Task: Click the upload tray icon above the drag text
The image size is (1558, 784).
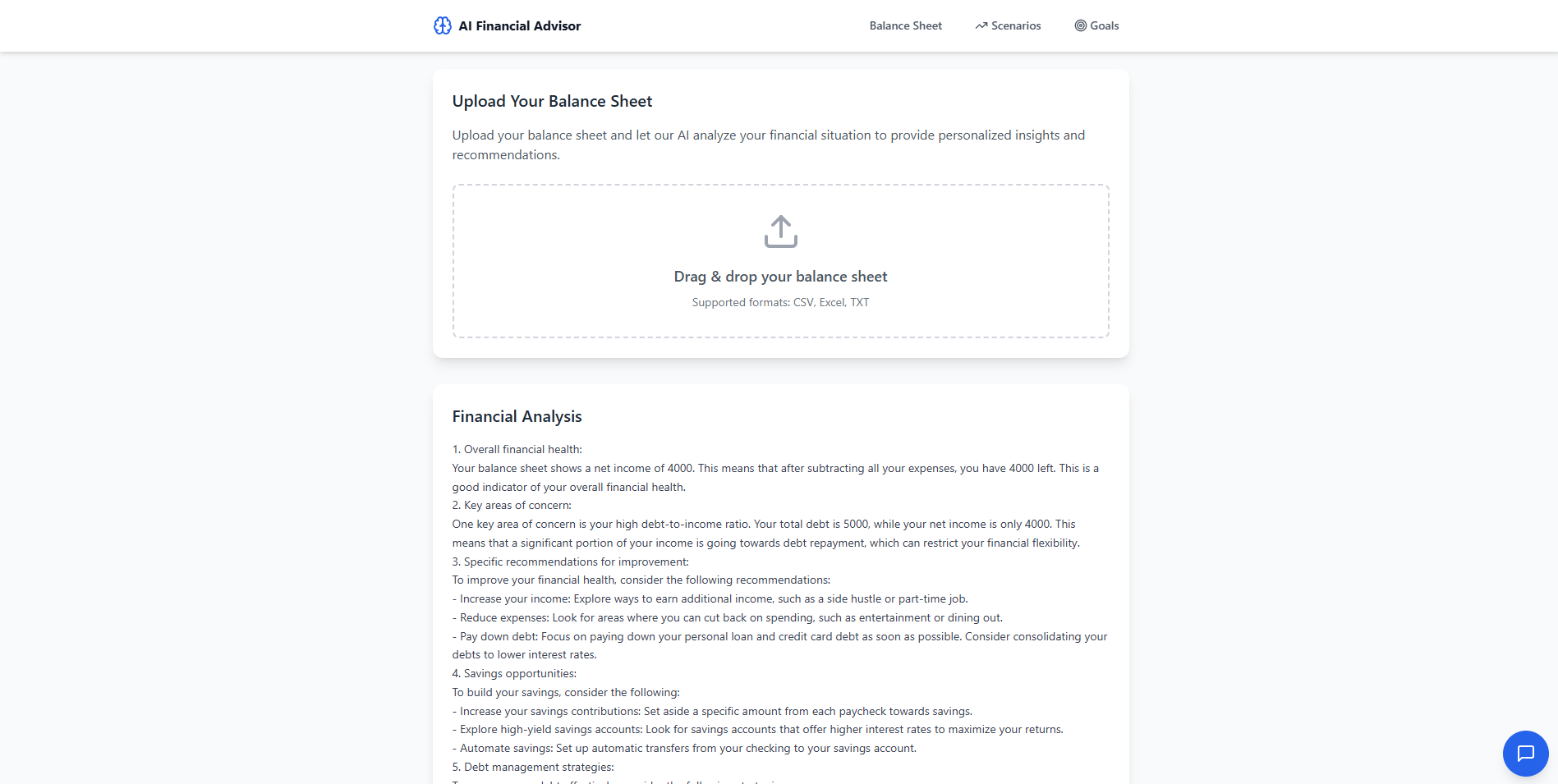Action: coord(780,231)
